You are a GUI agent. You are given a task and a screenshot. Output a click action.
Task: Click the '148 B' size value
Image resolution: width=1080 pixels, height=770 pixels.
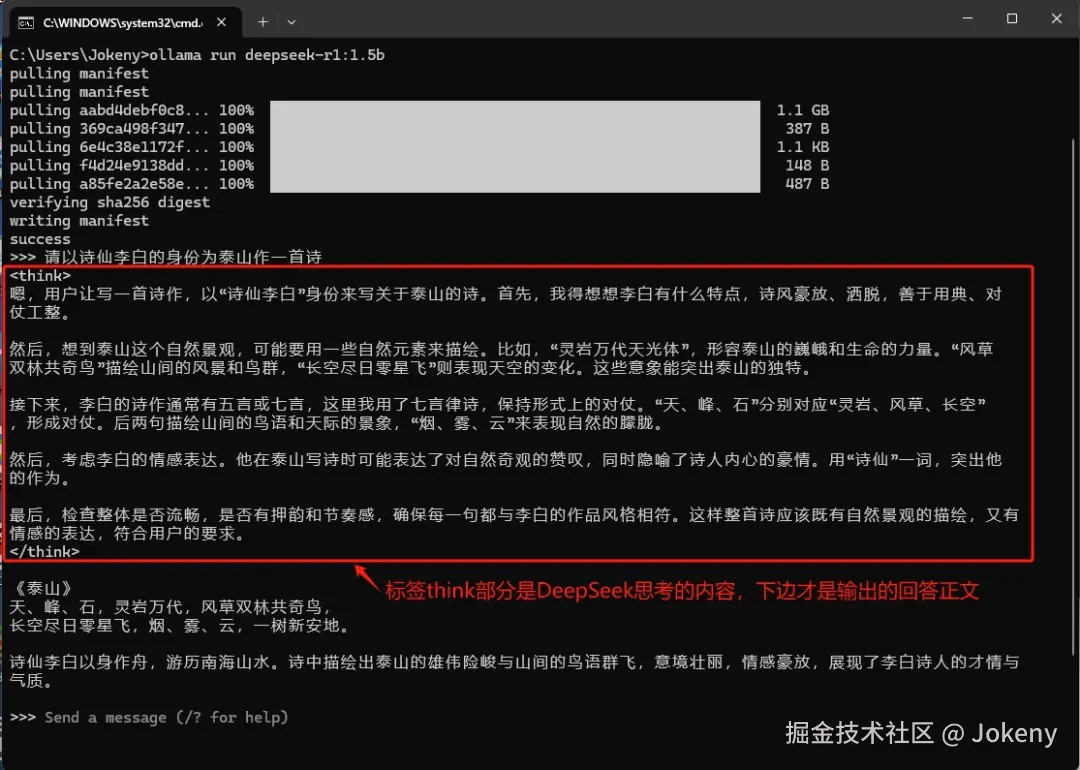coord(807,165)
